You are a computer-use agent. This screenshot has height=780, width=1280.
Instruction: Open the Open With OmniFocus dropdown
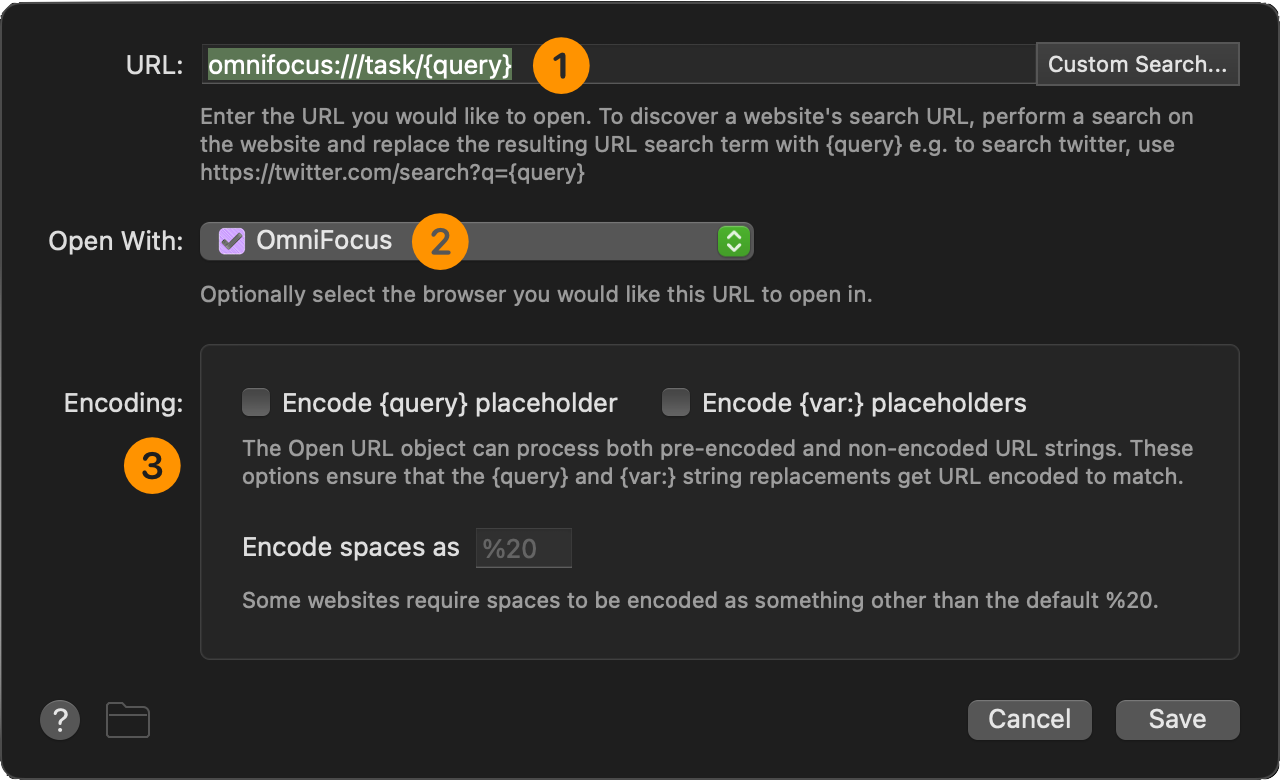click(x=476, y=241)
